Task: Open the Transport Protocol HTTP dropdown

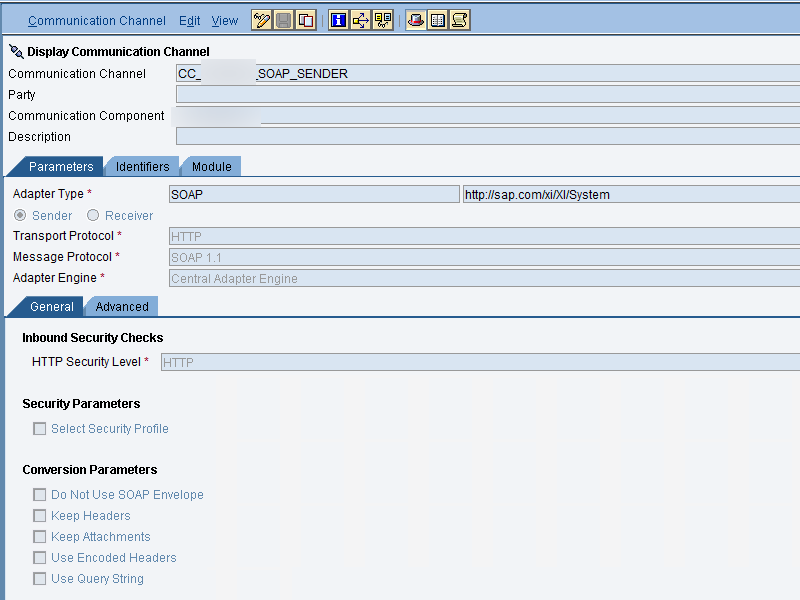Action: coord(484,236)
